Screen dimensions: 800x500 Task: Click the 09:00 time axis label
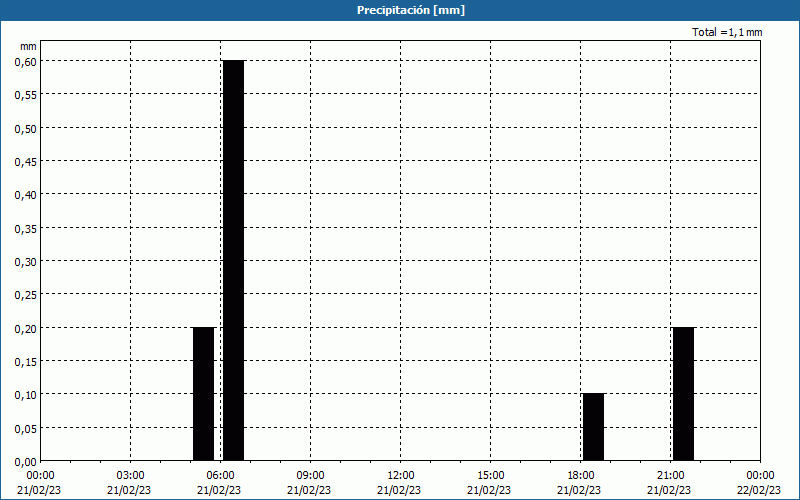[x=310, y=475]
